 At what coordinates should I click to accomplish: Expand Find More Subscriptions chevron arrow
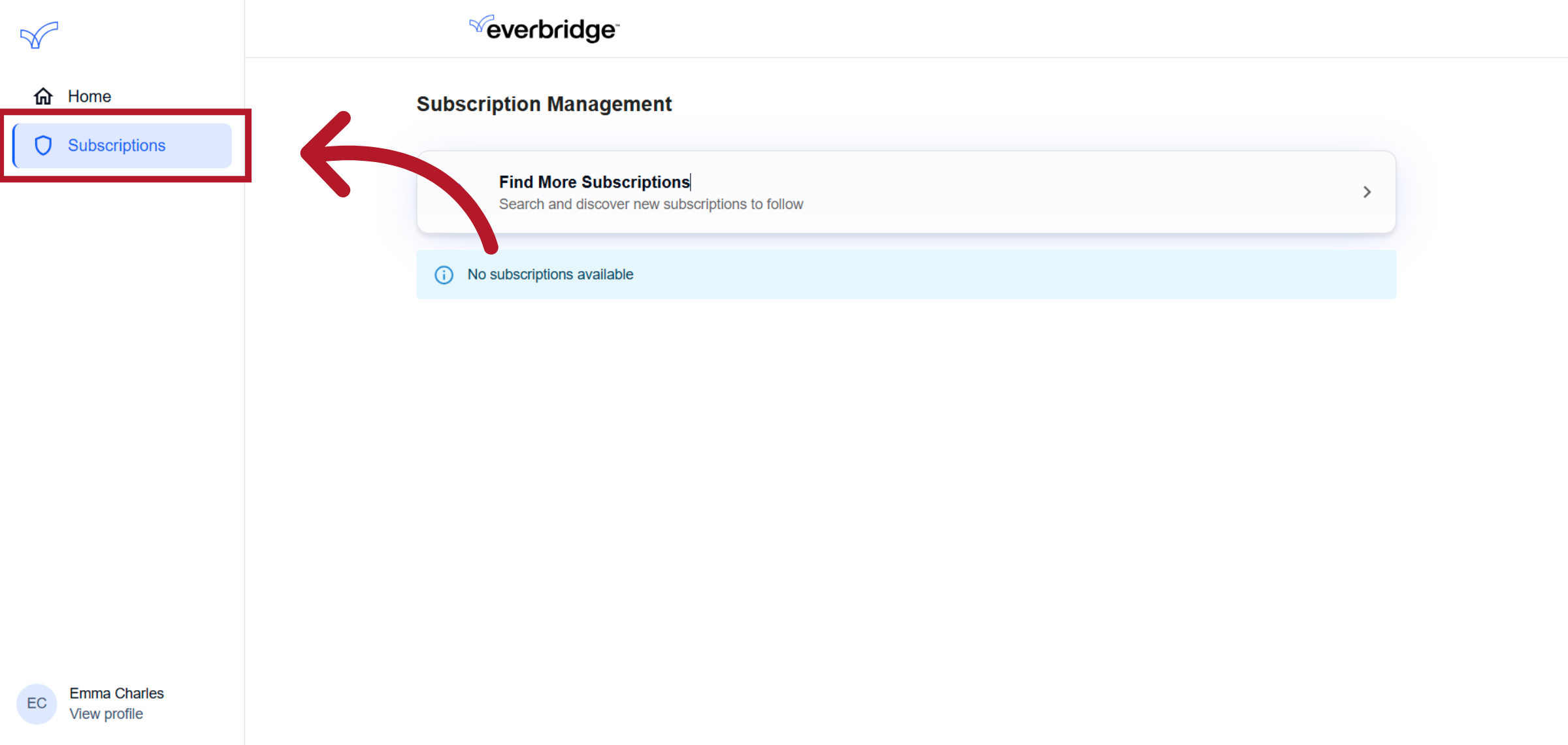click(1367, 192)
